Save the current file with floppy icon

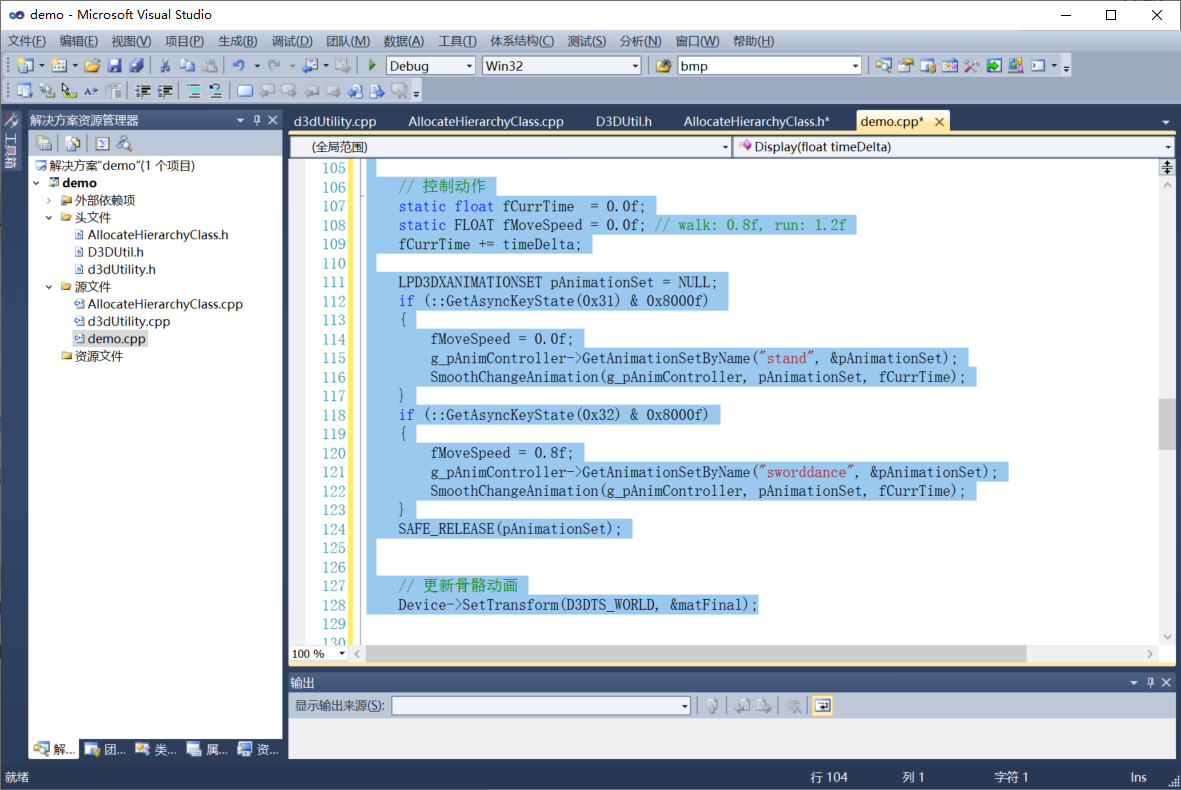tap(114, 66)
